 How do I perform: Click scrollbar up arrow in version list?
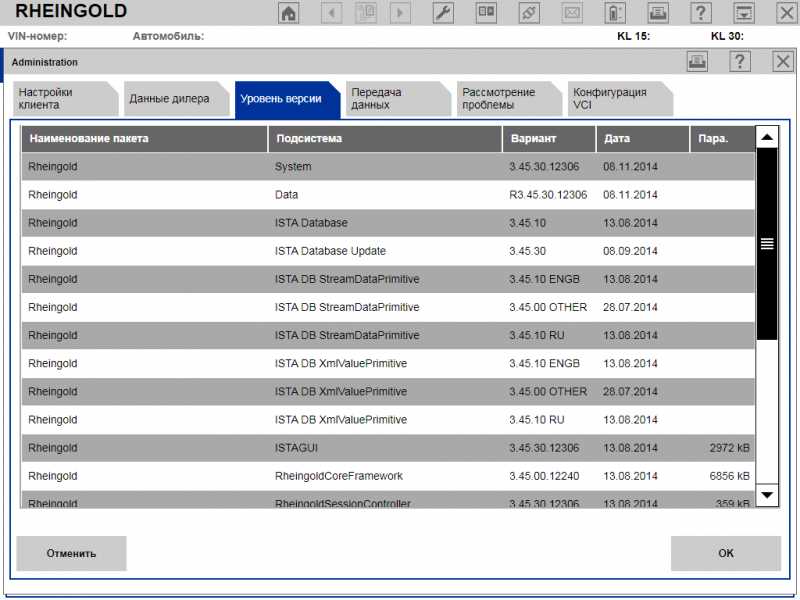[767, 137]
